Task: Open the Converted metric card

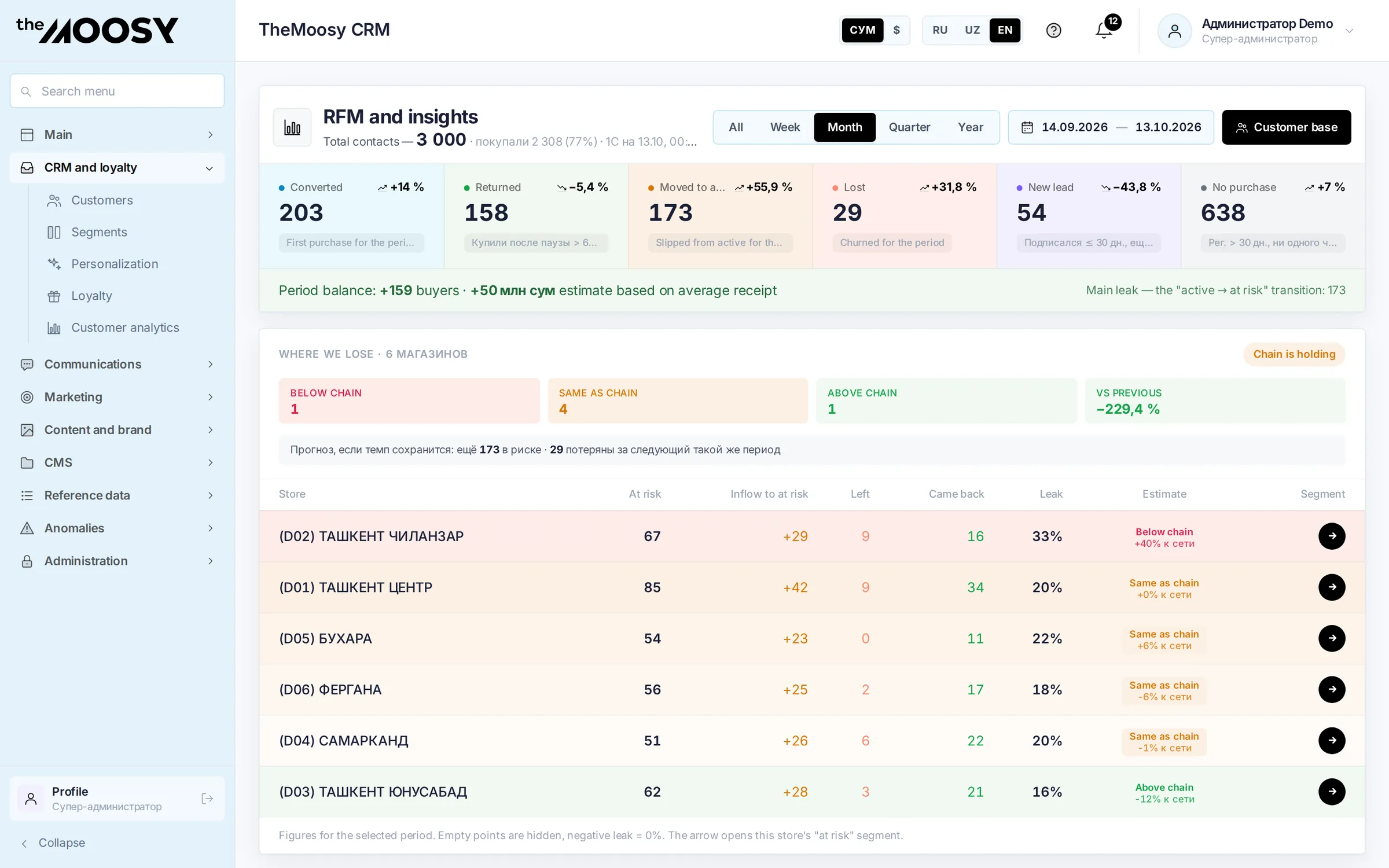Action: pyautogui.click(x=351, y=216)
